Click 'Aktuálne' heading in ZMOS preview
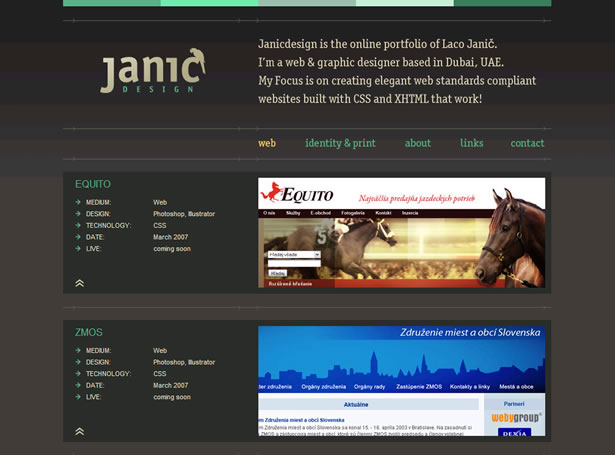This screenshot has height=455, width=615. pyautogui.click(x=356, y=404)
